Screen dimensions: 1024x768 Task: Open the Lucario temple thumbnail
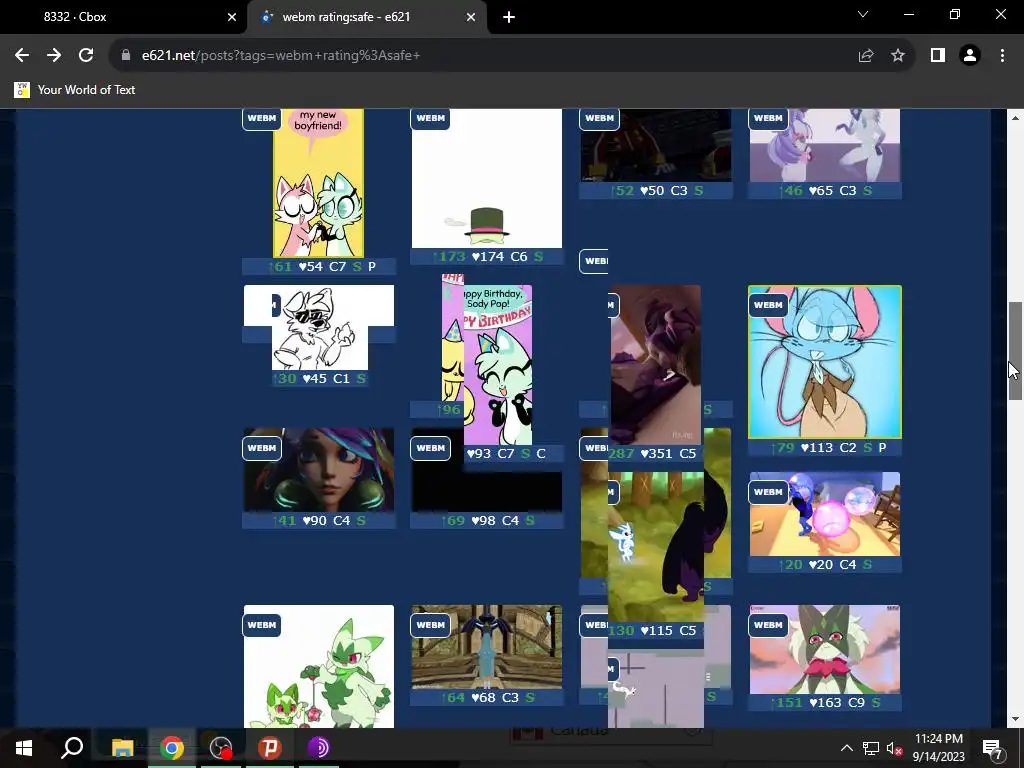pos(487,647)
